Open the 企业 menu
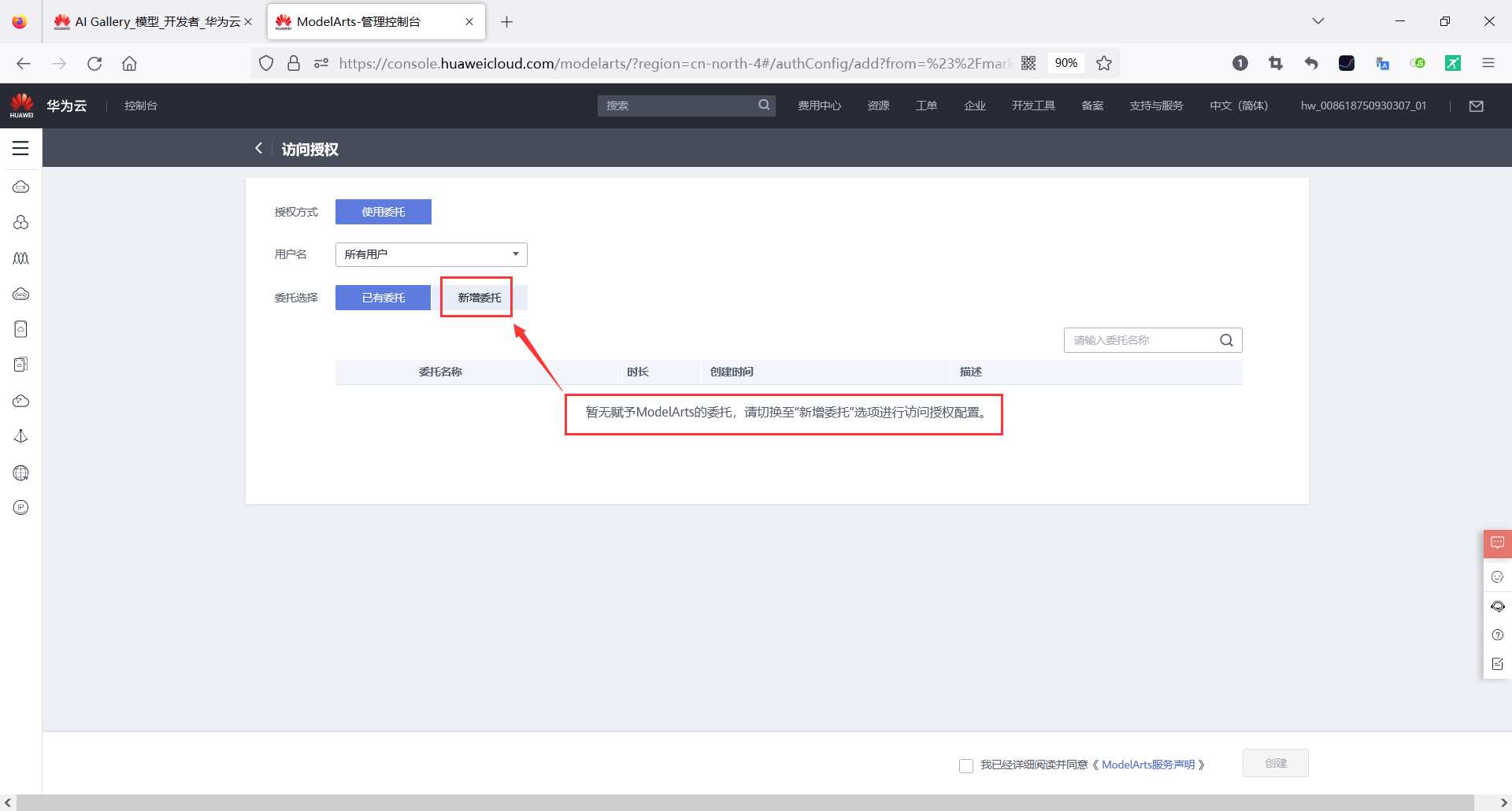Viewport: 1512px width, 811px height. (975, 106)
